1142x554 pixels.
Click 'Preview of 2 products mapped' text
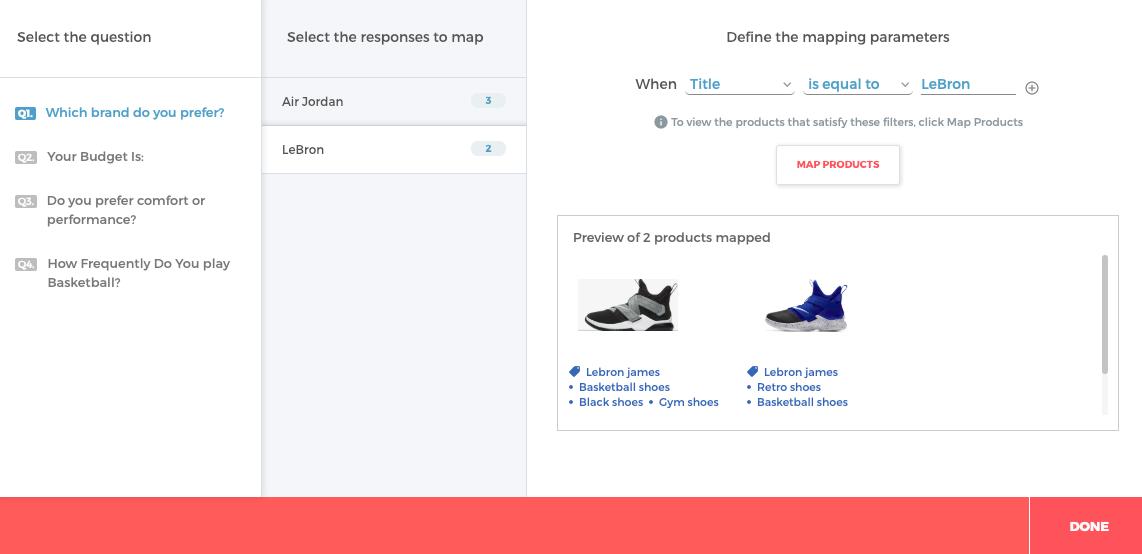pos(672,237)
